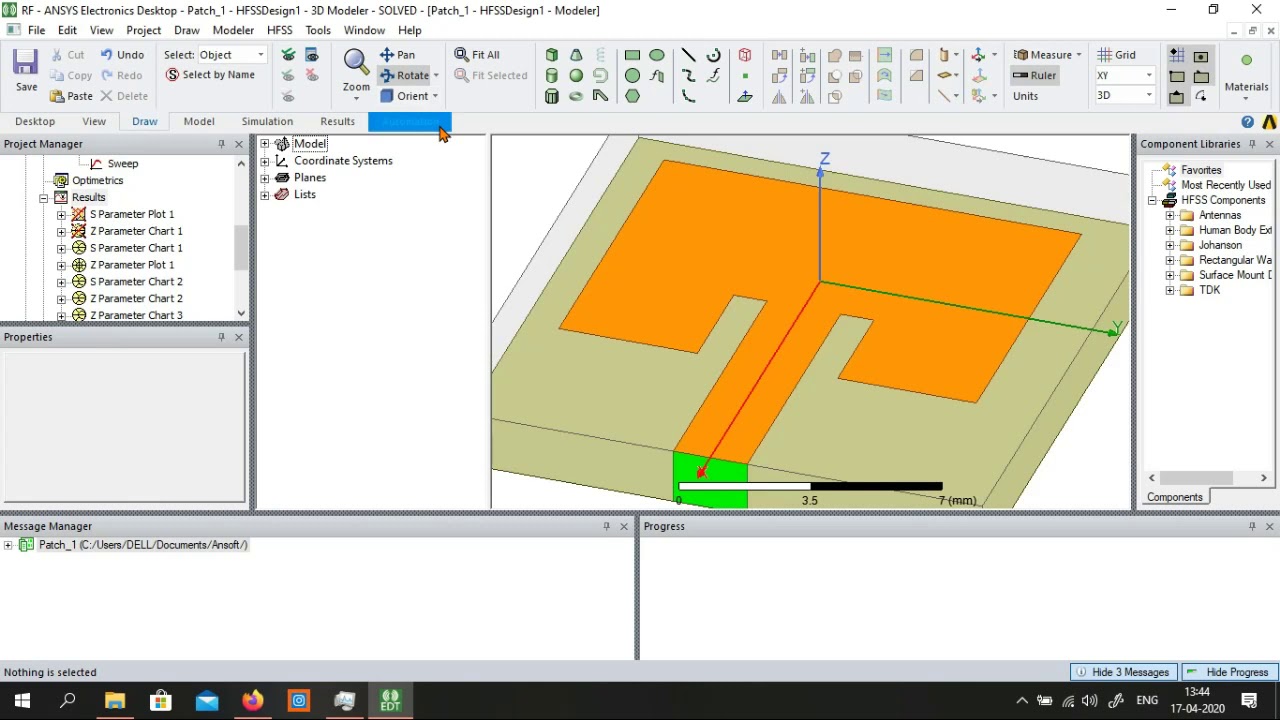Draw a regular polyhedron primitive

click(x=552, y=96)
